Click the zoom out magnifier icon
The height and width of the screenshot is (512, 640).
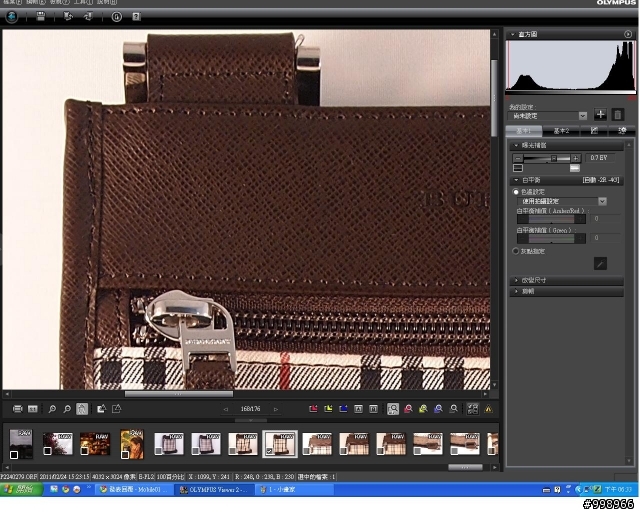(67, 409)
